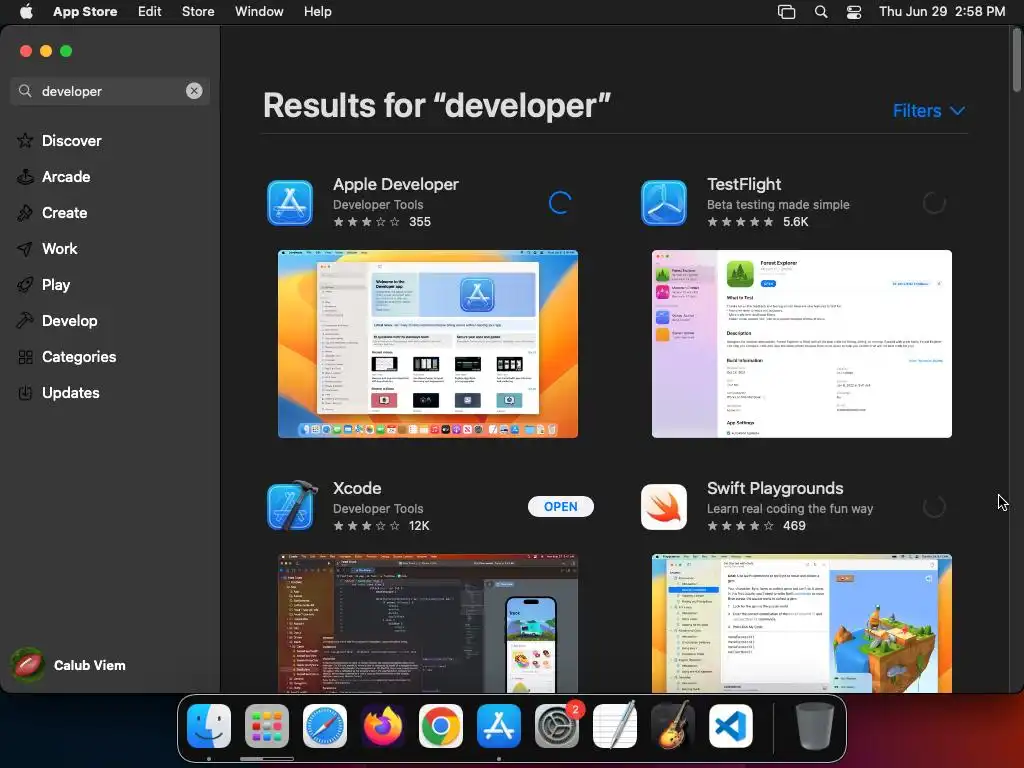Click the Xcode 12K star rating

381,525
